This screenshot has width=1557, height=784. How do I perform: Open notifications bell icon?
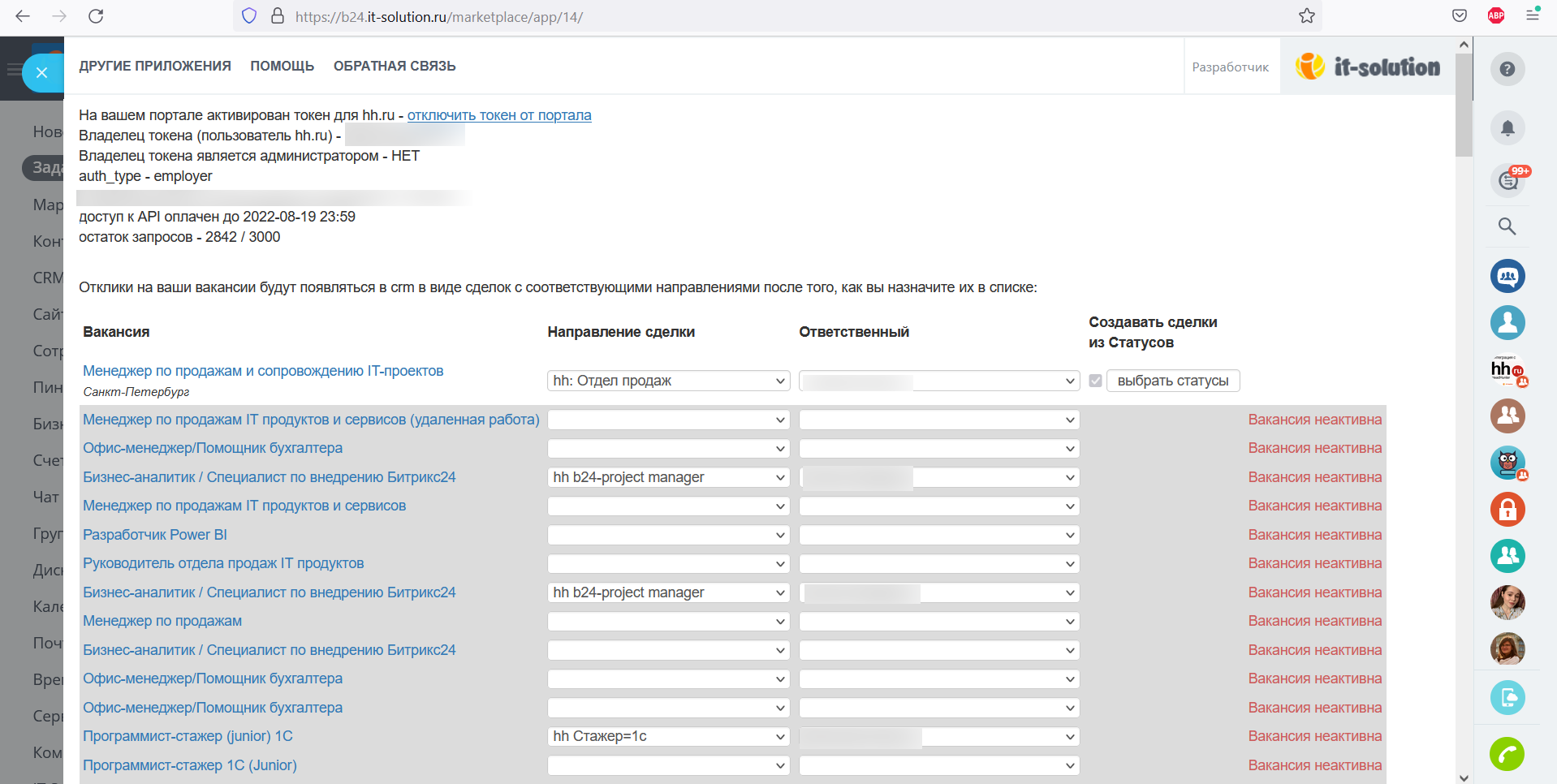click(x=1507, y=127)
